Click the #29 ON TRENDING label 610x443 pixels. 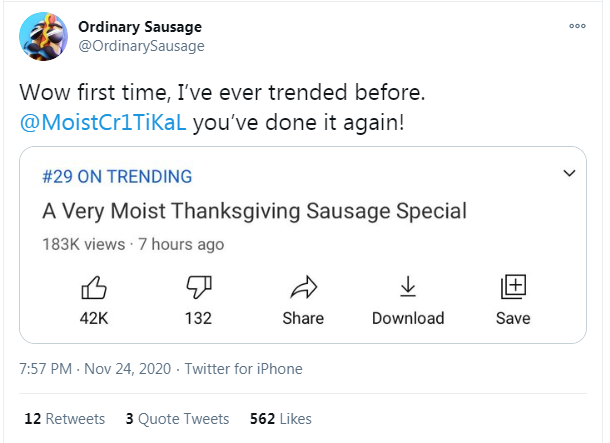tap(117, 177)
